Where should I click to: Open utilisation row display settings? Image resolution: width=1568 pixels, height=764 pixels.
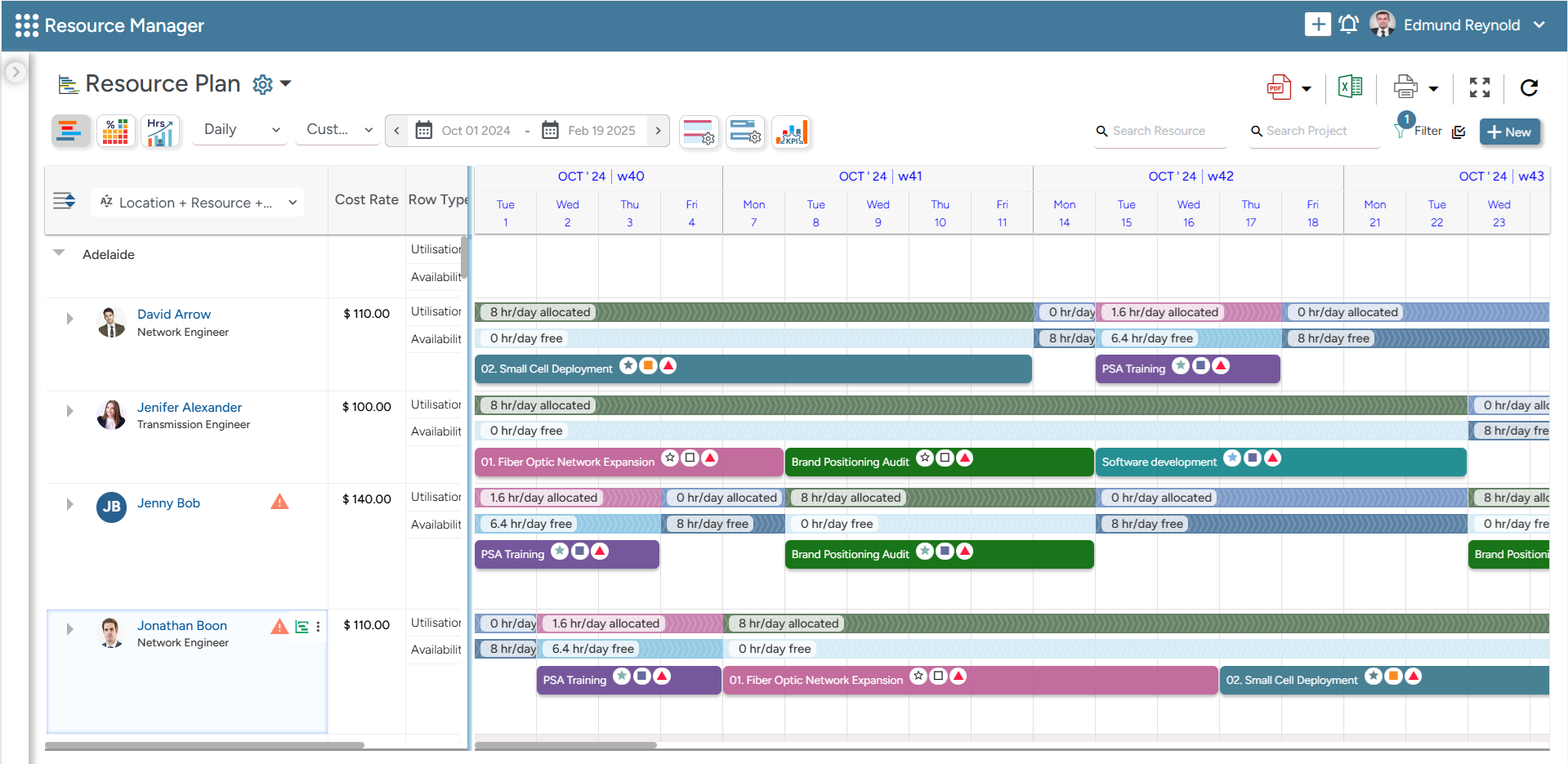click(699, 132)
